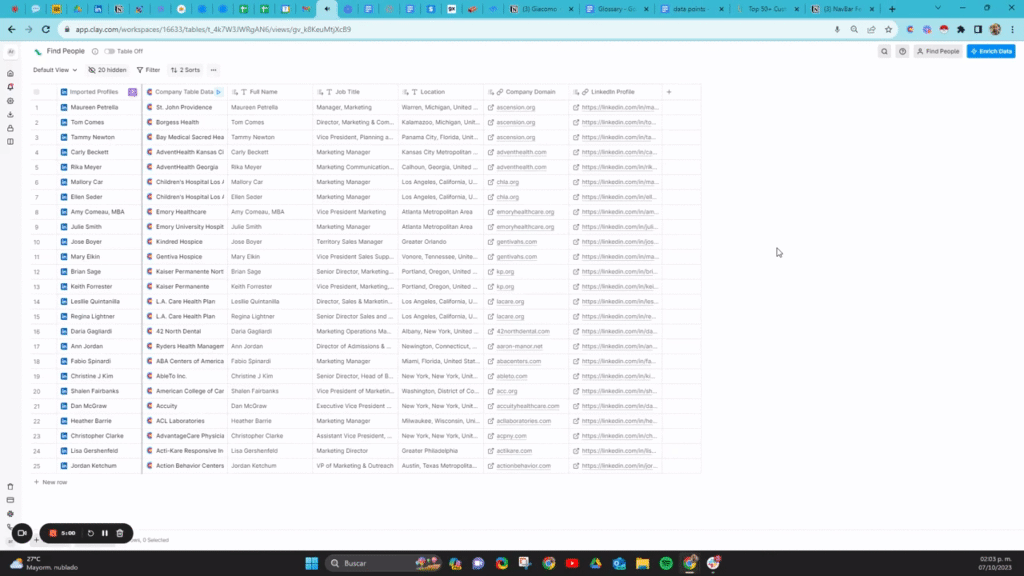This screenshot has width=1024, height=576.
Task: Click the restart recording icon
Action: click(x=91, y=533)
